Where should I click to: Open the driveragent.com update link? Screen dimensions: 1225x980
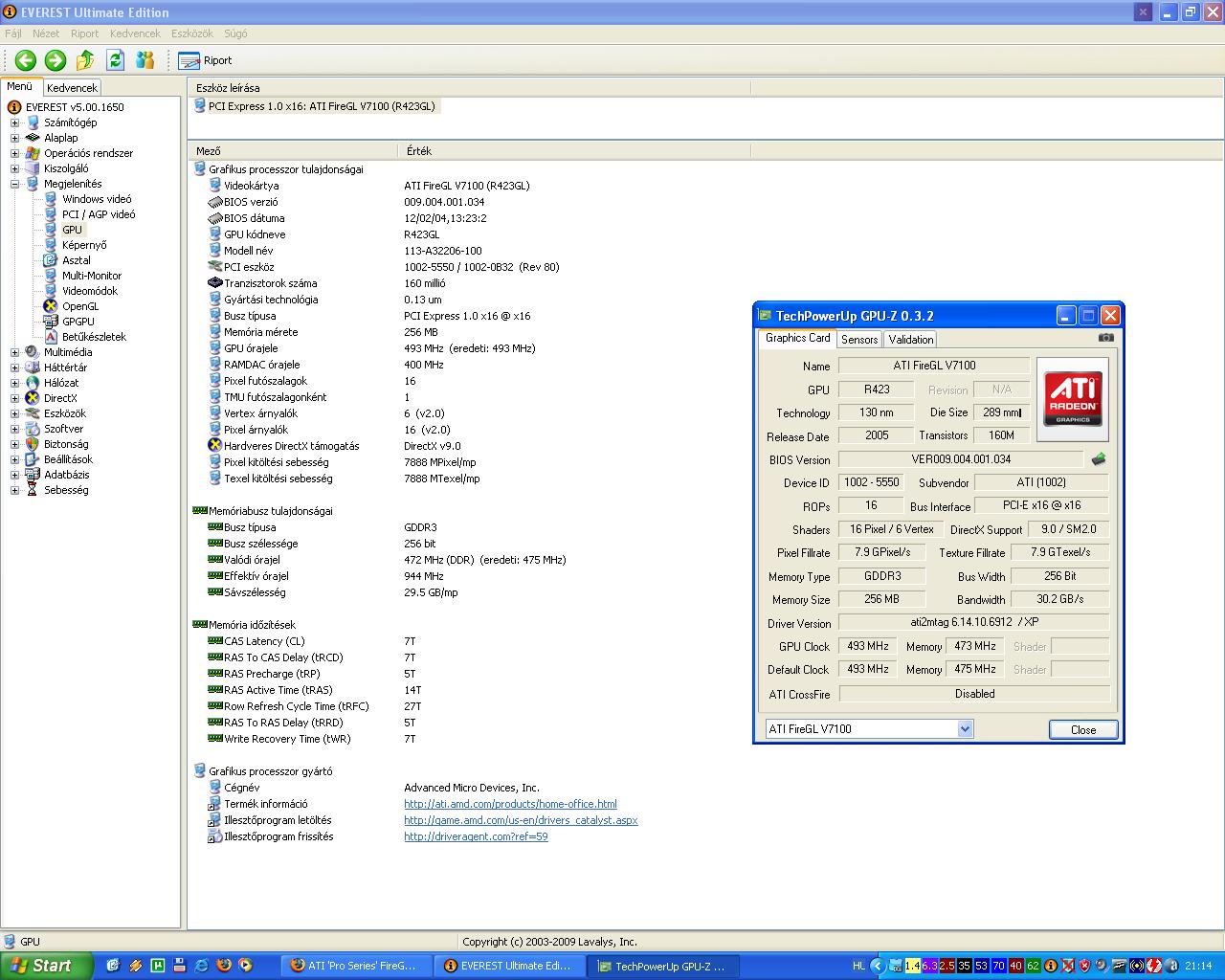[476, 836]
